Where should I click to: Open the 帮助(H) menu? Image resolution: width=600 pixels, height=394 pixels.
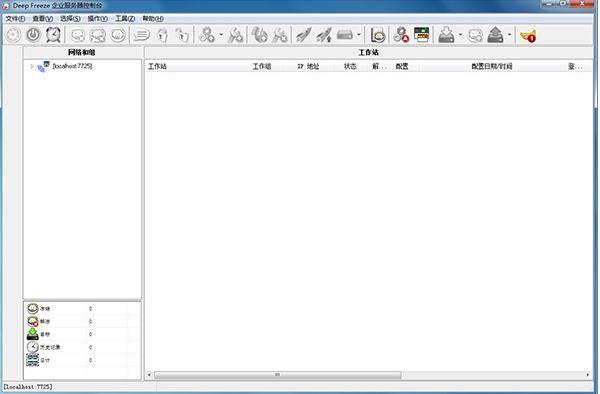pyautogui.click(x=153, y=18)
